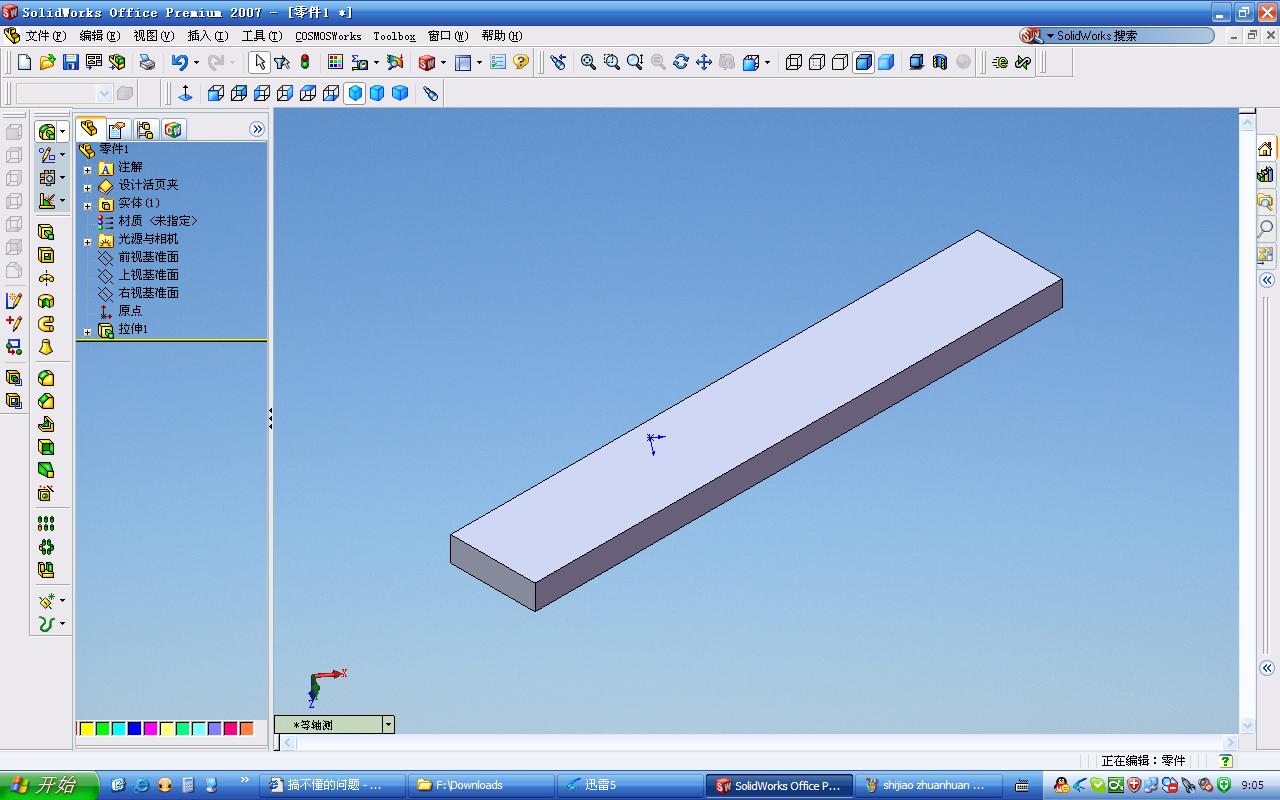
Task: Open the 插入(I) menu
Action: tap(208, 36)
